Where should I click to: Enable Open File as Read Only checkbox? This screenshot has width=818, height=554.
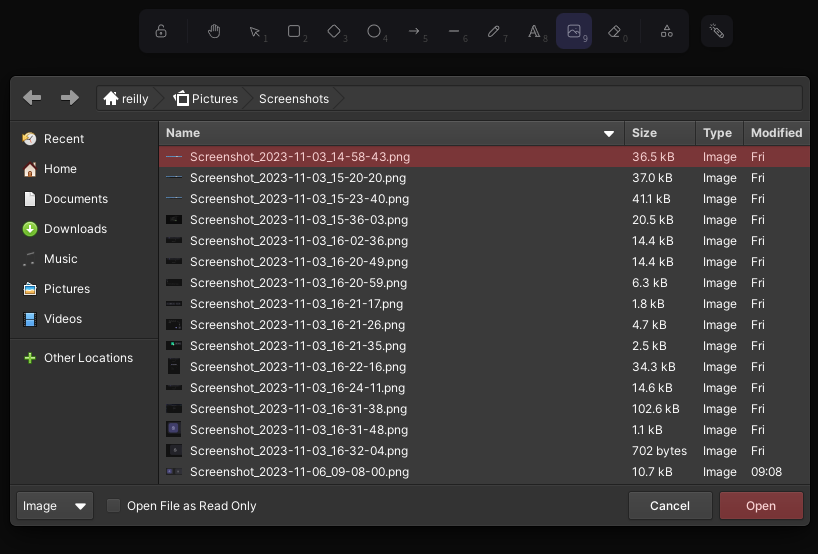click(113, 505)
